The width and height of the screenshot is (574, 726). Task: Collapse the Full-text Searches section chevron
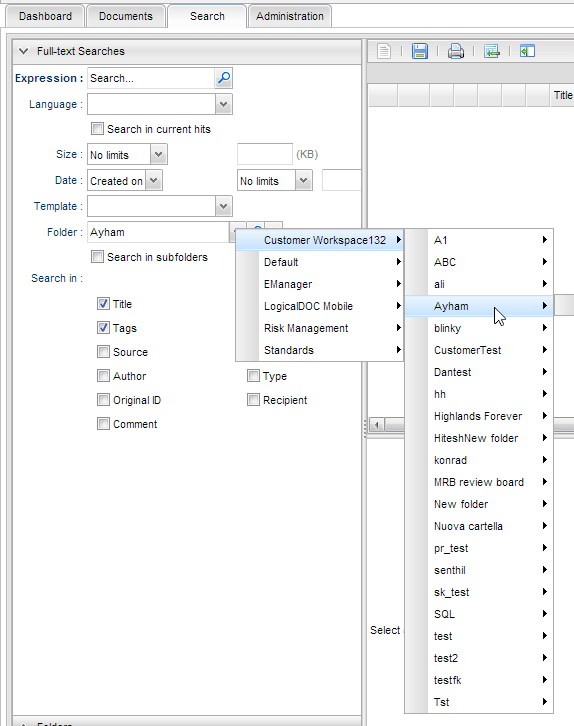(x=23, y=51)
